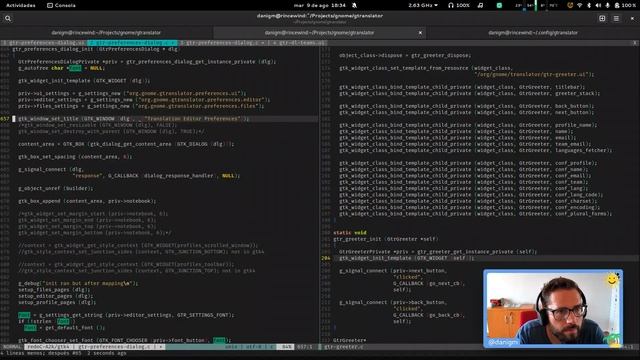Image resolution: width=640 pixels, height=360 pixels.
Task: Open the date and clock menu
Action: tap(320, 5)
